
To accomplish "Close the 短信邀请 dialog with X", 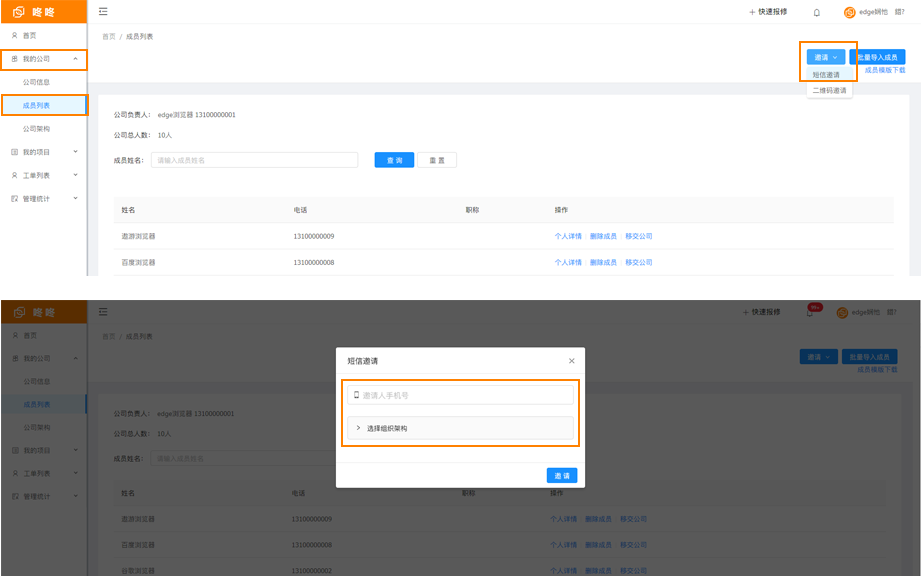I will pyautogui.click(x=572, y=361).
